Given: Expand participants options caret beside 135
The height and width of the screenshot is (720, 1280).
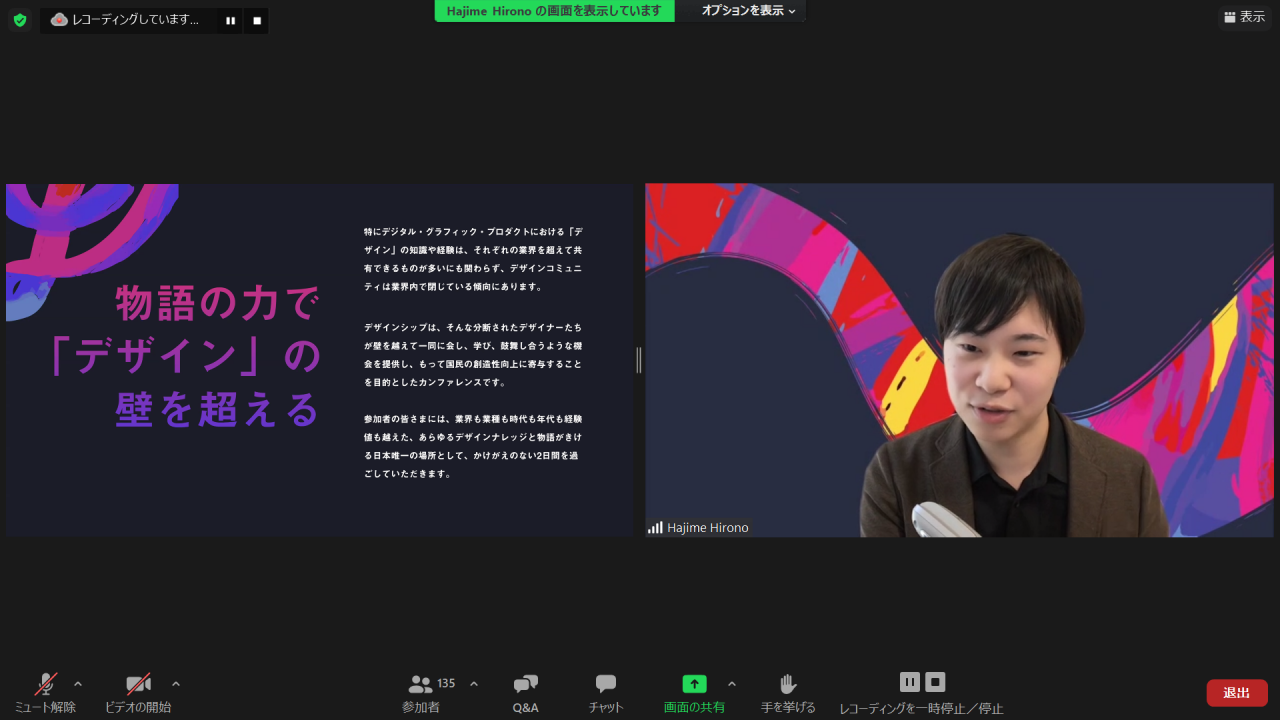Looking at the screenshot, I should pyautogui.click(x=474, y=684).
